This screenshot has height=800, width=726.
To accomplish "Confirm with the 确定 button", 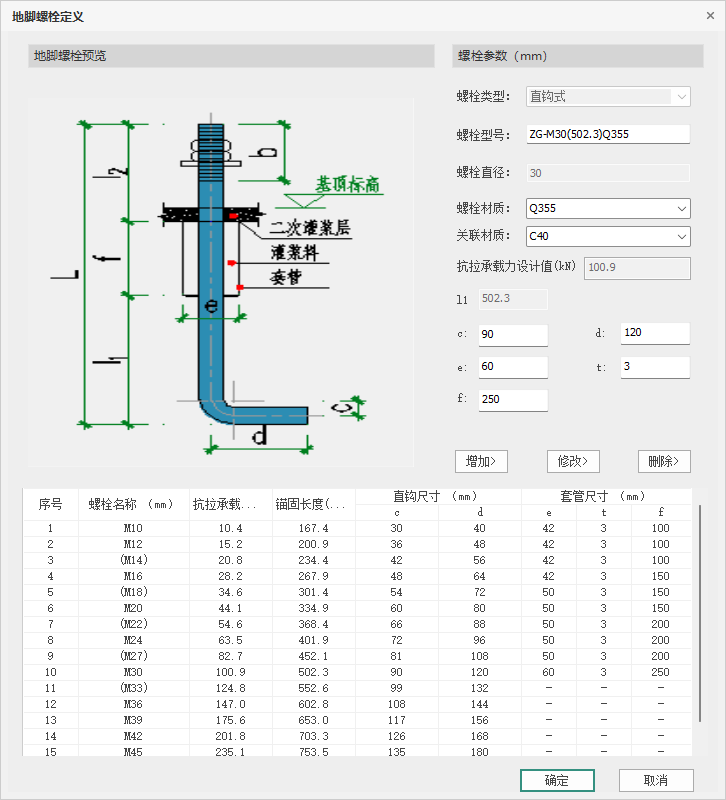I will (x=557, y=780).
